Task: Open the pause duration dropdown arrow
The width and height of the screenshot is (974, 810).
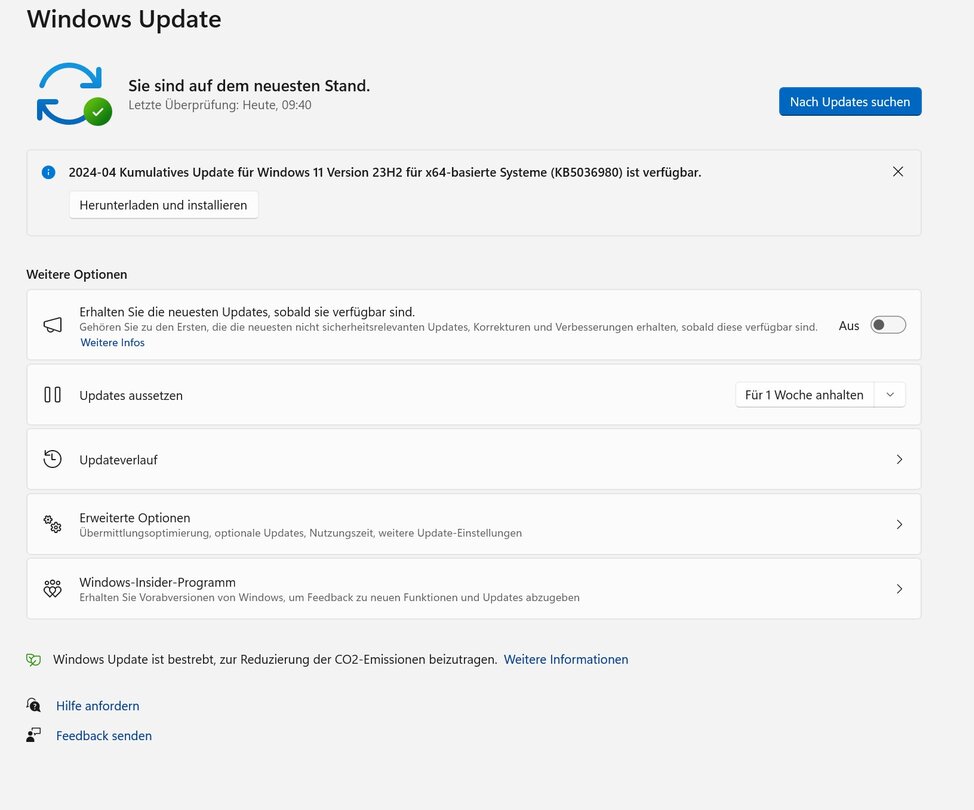Action: pyautogui.click(x=889, y=395)
